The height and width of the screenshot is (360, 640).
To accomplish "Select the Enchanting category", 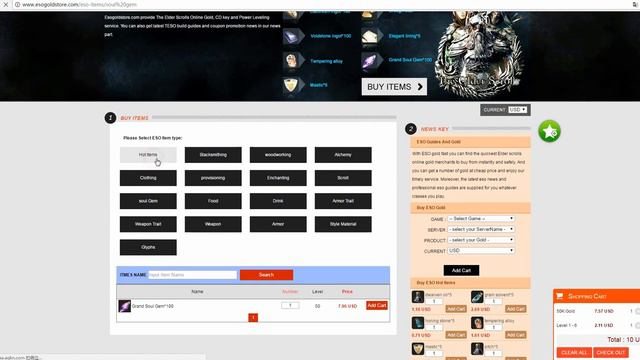I will click(x=278, y=178).
